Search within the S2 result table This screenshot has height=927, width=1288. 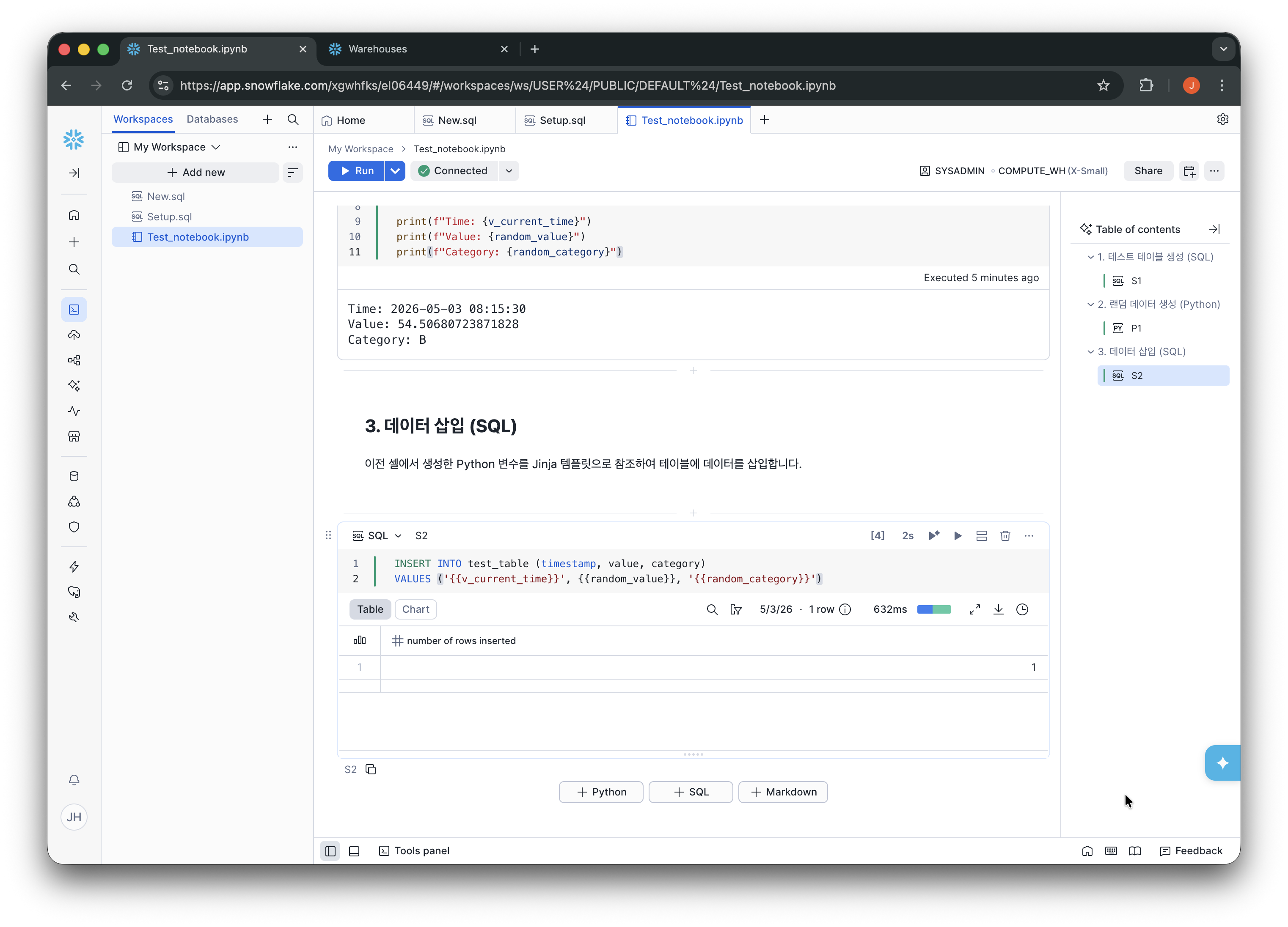point(712,609)
